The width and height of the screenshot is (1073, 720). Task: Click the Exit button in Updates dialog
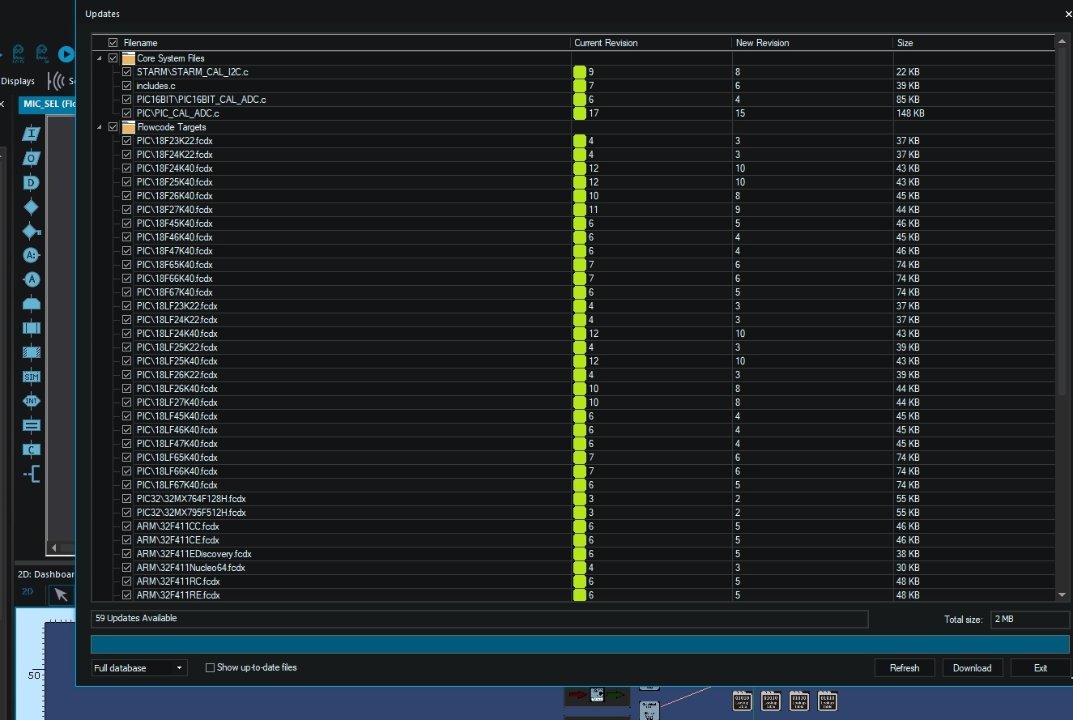coord(1040,668)
